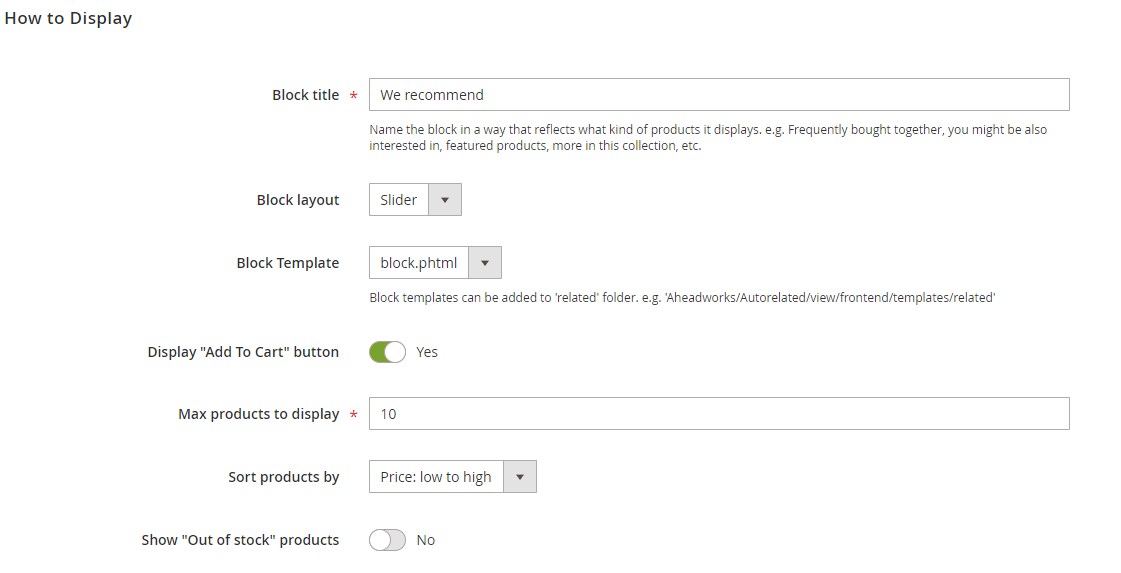
Task: Disable the Display "Add To Cart" button toggle
Action: pos(387,352)
